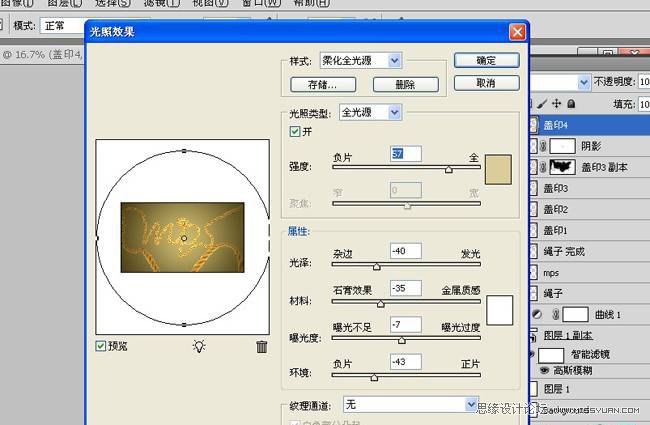Image resolution: width=650 pixels, height=425 pixels.
Task: Select the 绳子 完成 layer
Action: 589,251
